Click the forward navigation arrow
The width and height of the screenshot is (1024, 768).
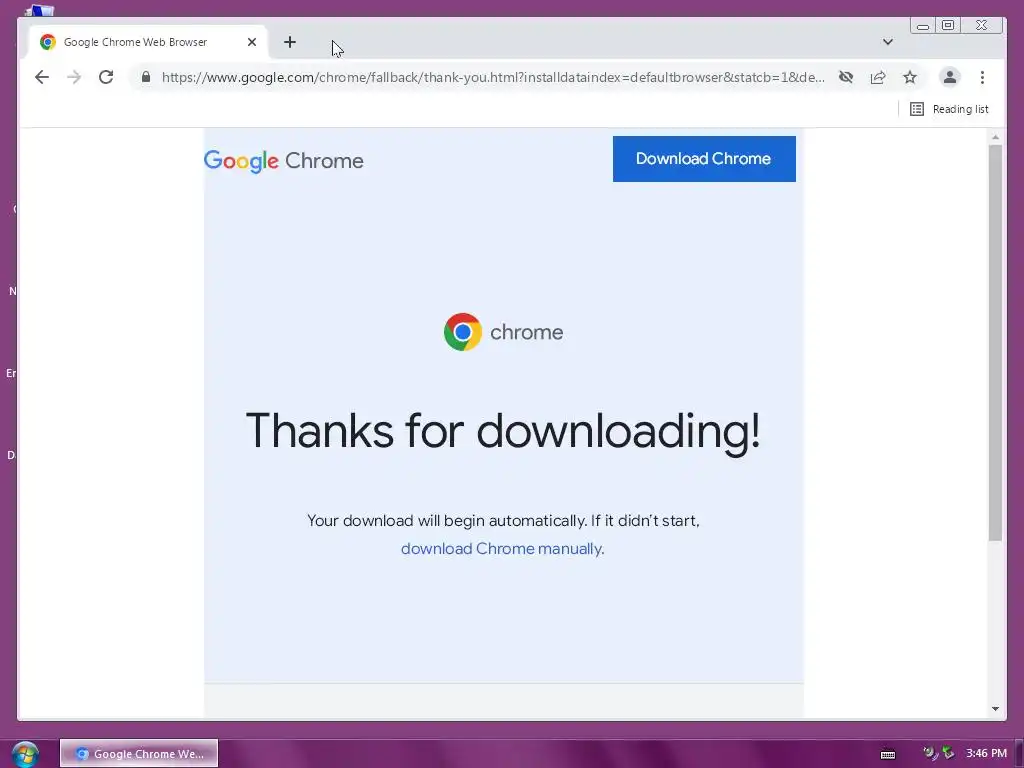(74, 77)
